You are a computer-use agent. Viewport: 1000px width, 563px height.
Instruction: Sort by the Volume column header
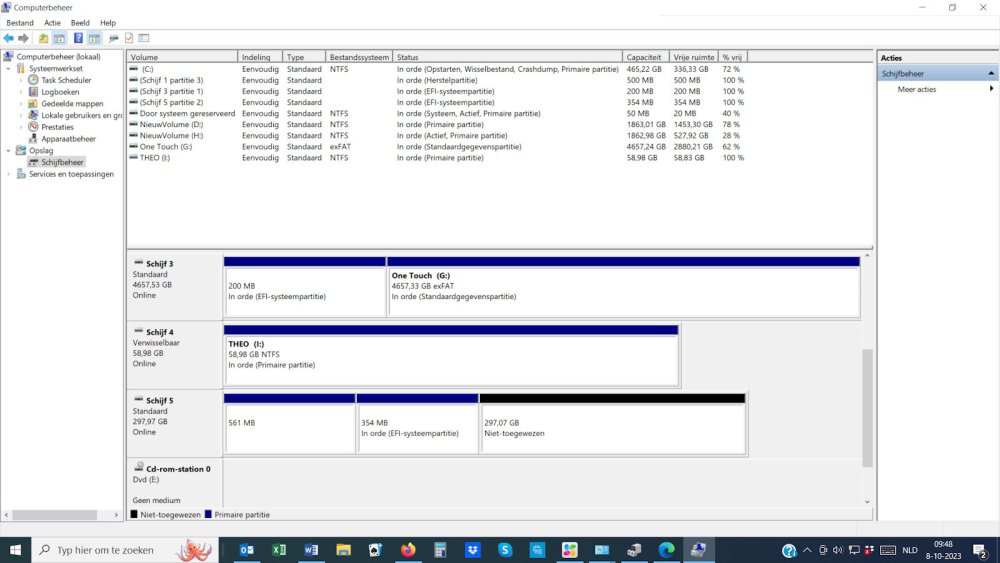(182, 57)
